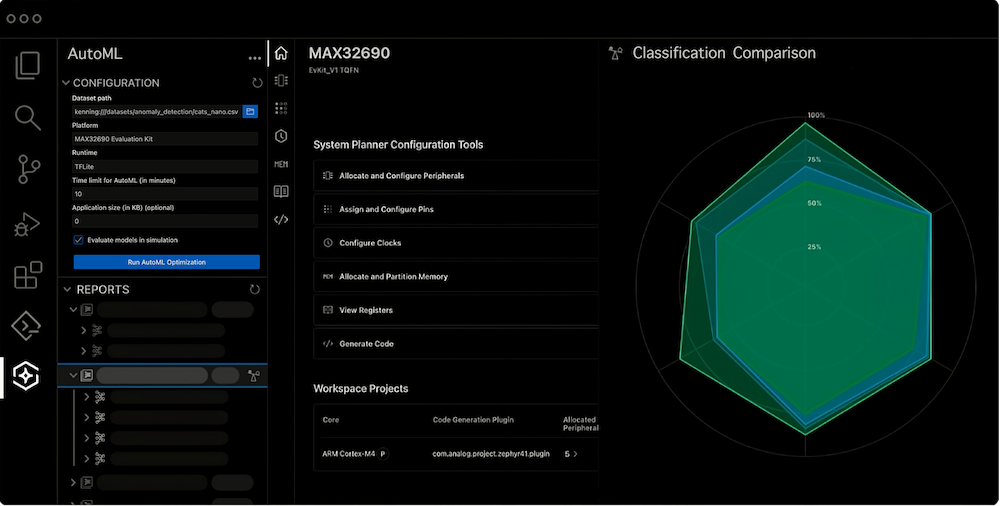Open the Explorer files icon in activity bar

(x=28, y=66)
